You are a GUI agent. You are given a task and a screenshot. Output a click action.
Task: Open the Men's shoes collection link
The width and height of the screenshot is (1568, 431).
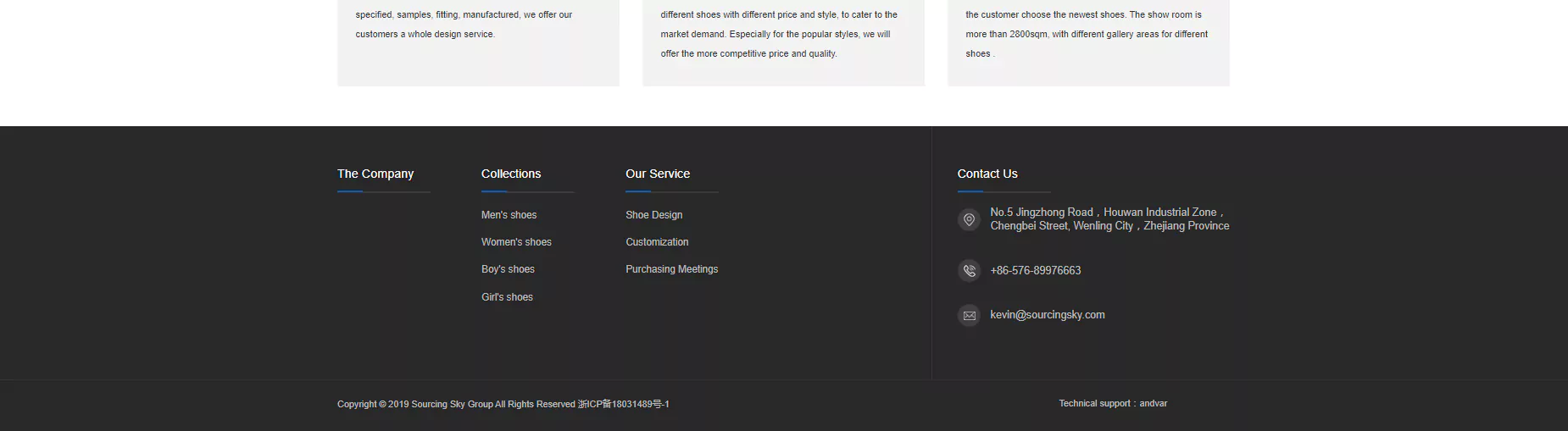(x=509, y=215)
